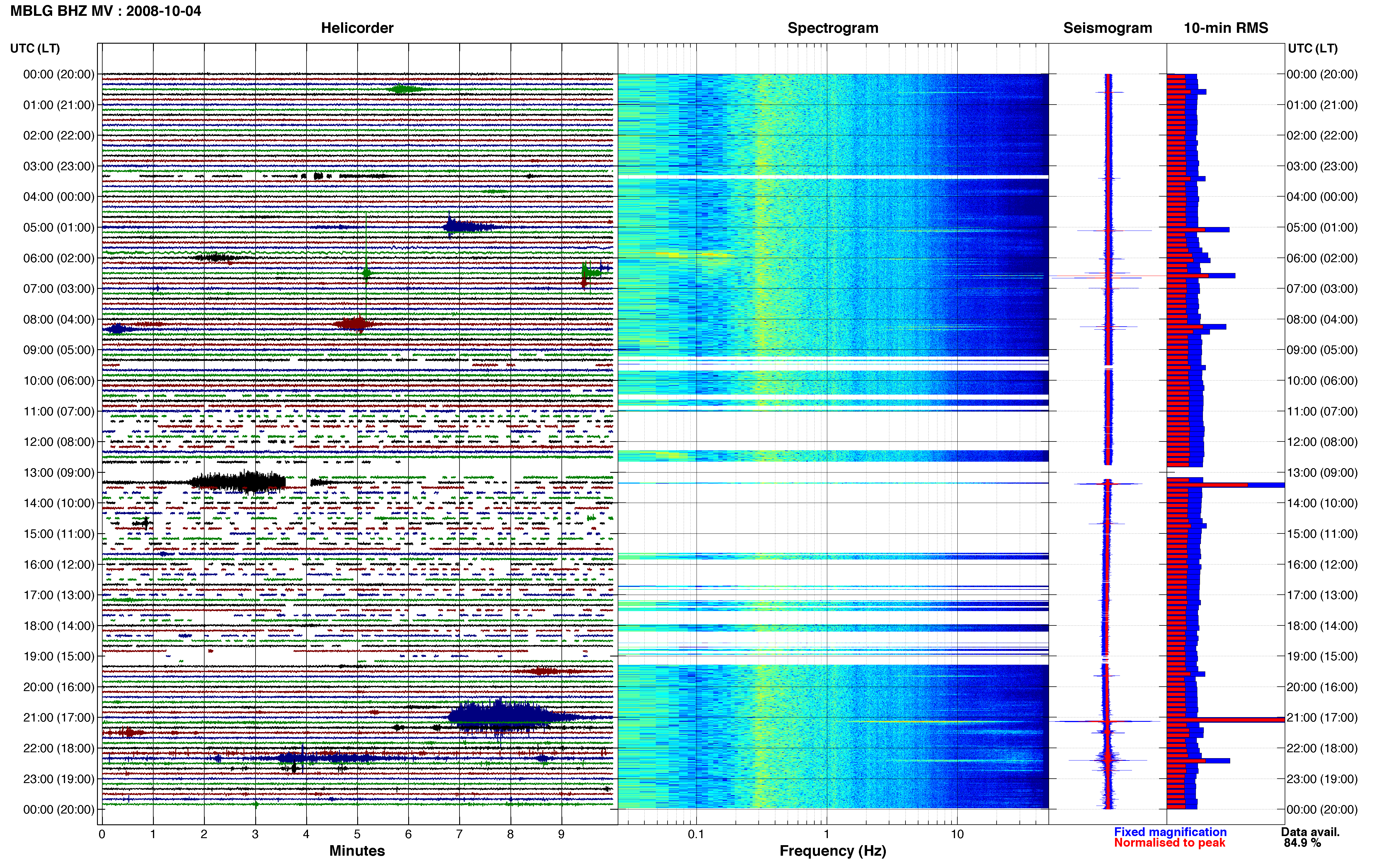Click the '9' minutes tick label
Screen dimensions: 1389x868
coord(561,834)
